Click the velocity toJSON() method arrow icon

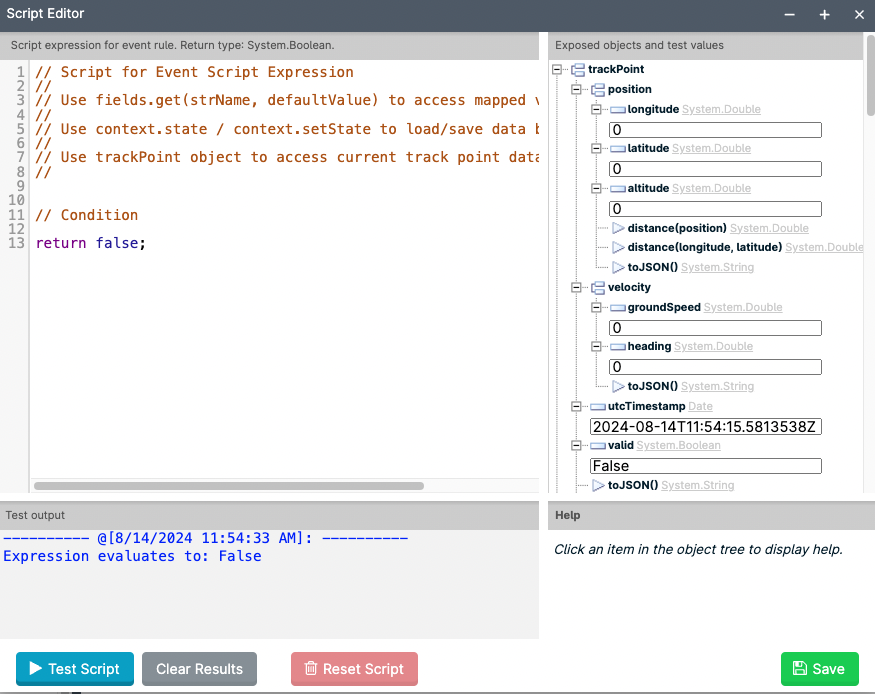(618, 386)
